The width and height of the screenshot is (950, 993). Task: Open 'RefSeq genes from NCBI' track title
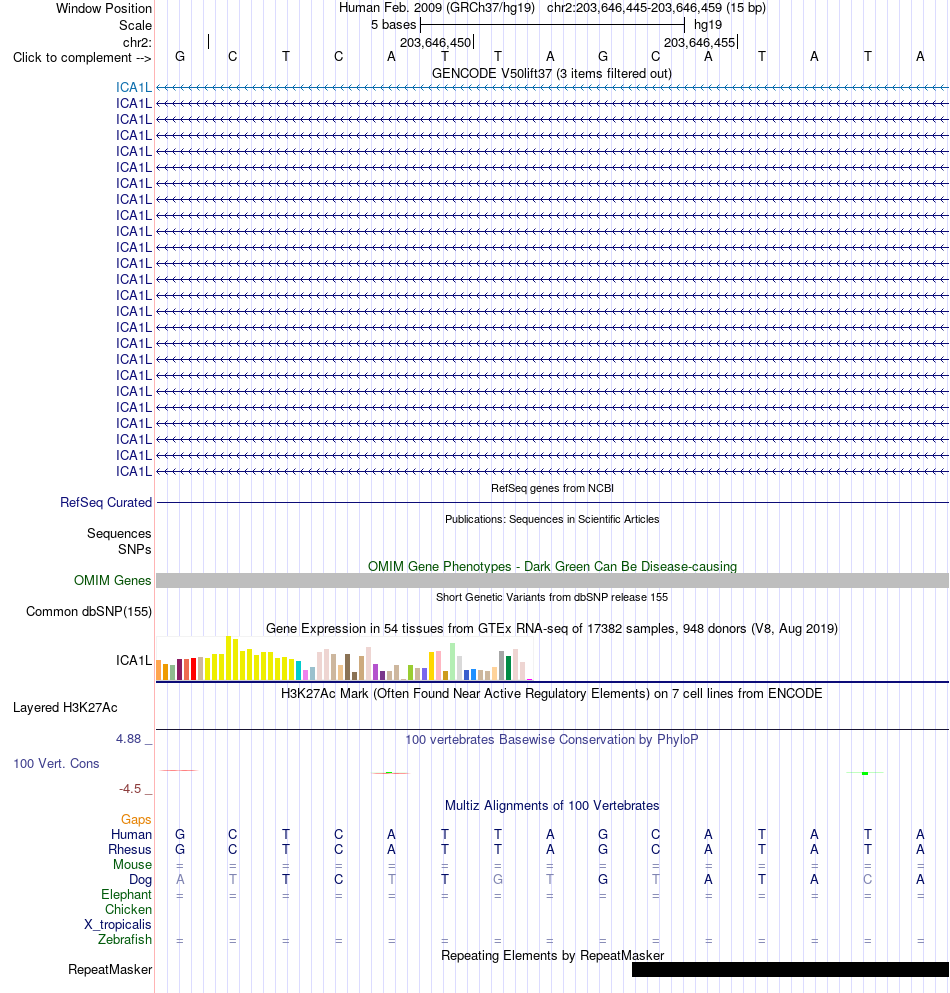pos(552,488)
